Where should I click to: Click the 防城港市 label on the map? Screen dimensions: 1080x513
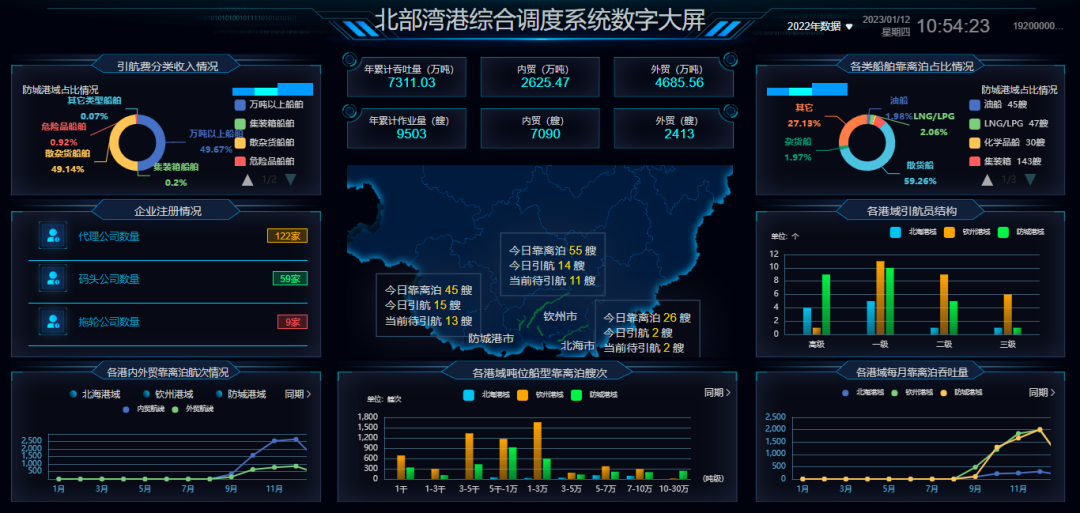tap(491, 338)
